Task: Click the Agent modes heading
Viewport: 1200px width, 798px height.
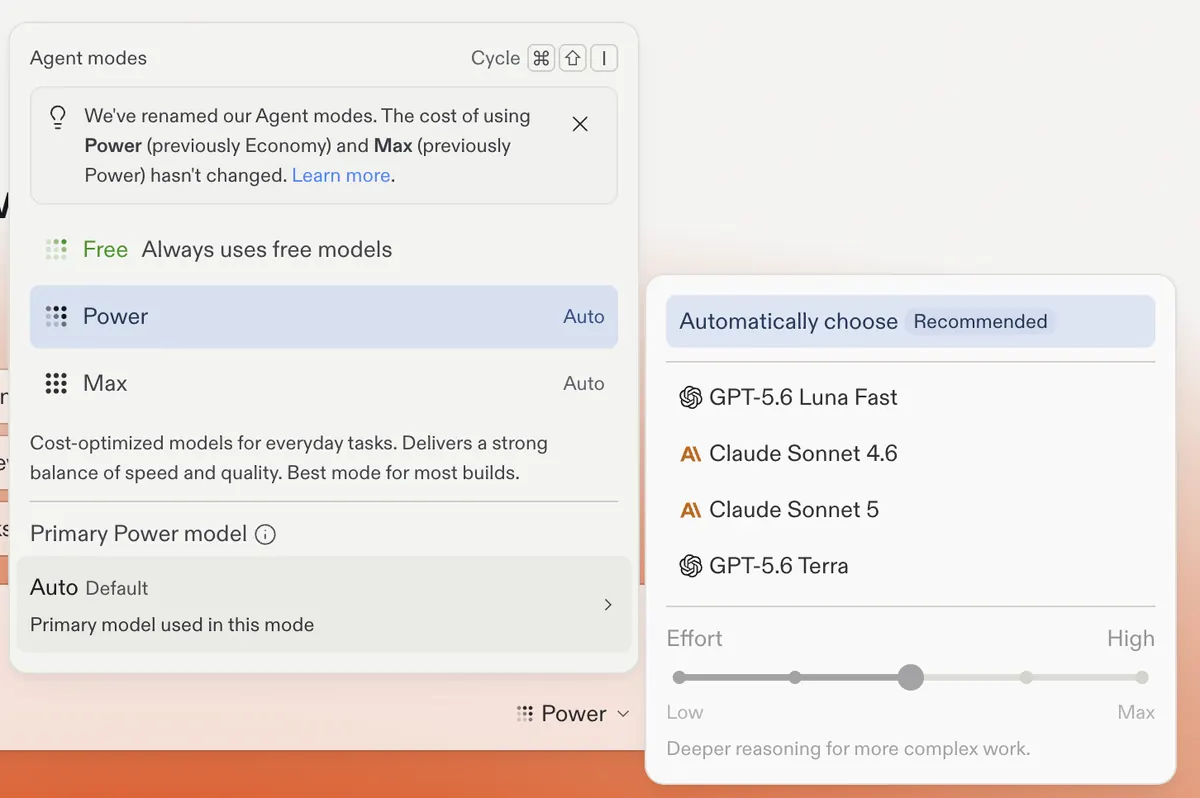Action: pyautogui.click(x=88, y=58)
